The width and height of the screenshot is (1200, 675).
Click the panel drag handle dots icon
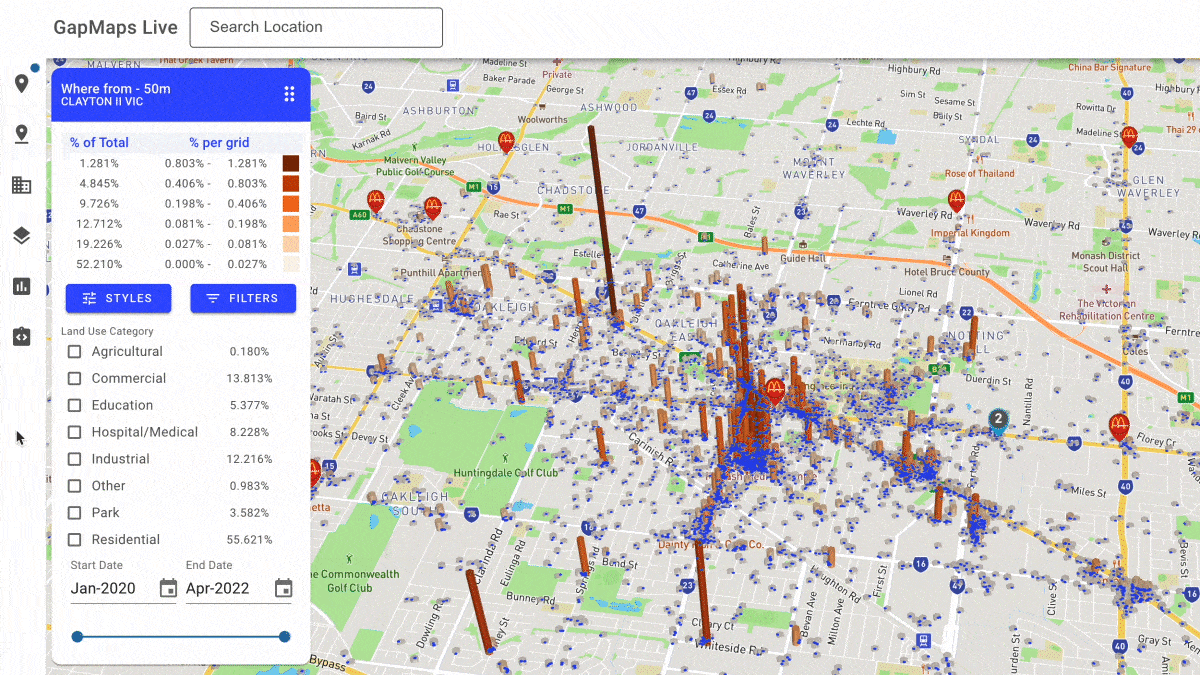(x=289, y=94)
